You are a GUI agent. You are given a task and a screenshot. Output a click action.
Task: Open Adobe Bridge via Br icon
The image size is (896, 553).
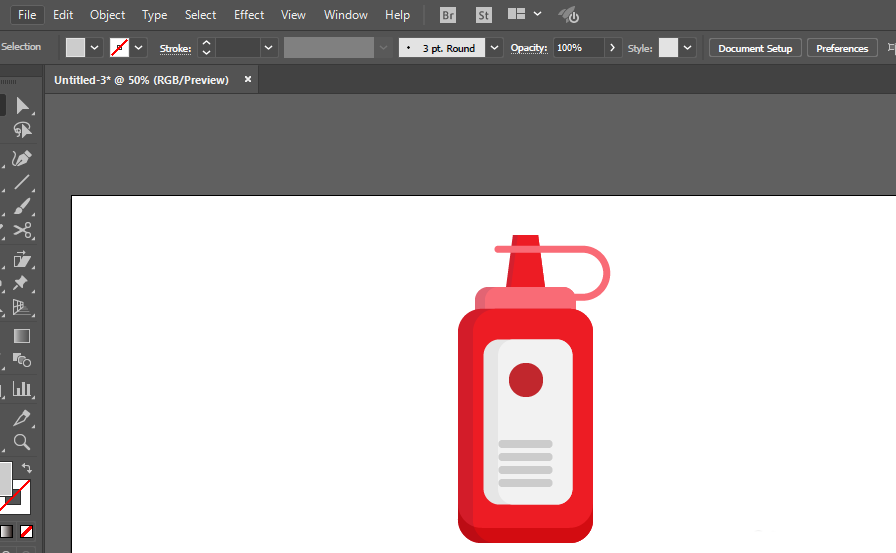tap(448, 15)
